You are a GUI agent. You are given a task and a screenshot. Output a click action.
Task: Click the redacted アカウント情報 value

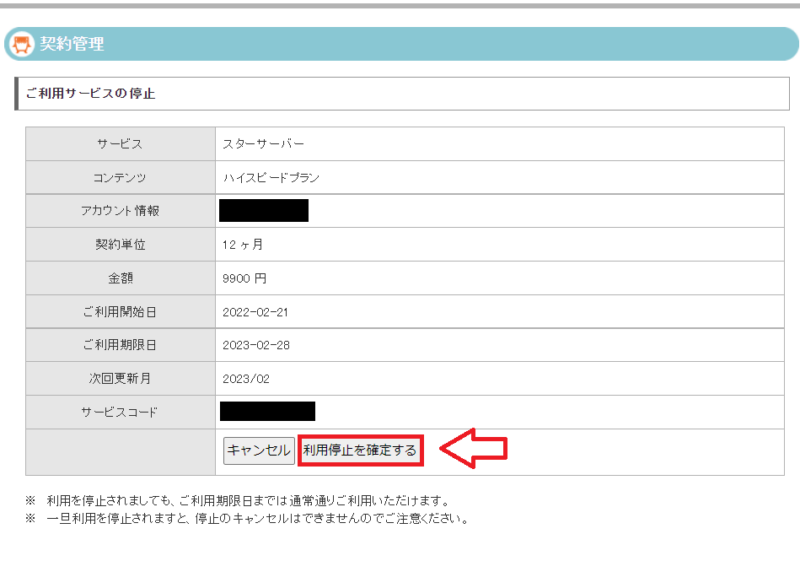coord(263,211)
